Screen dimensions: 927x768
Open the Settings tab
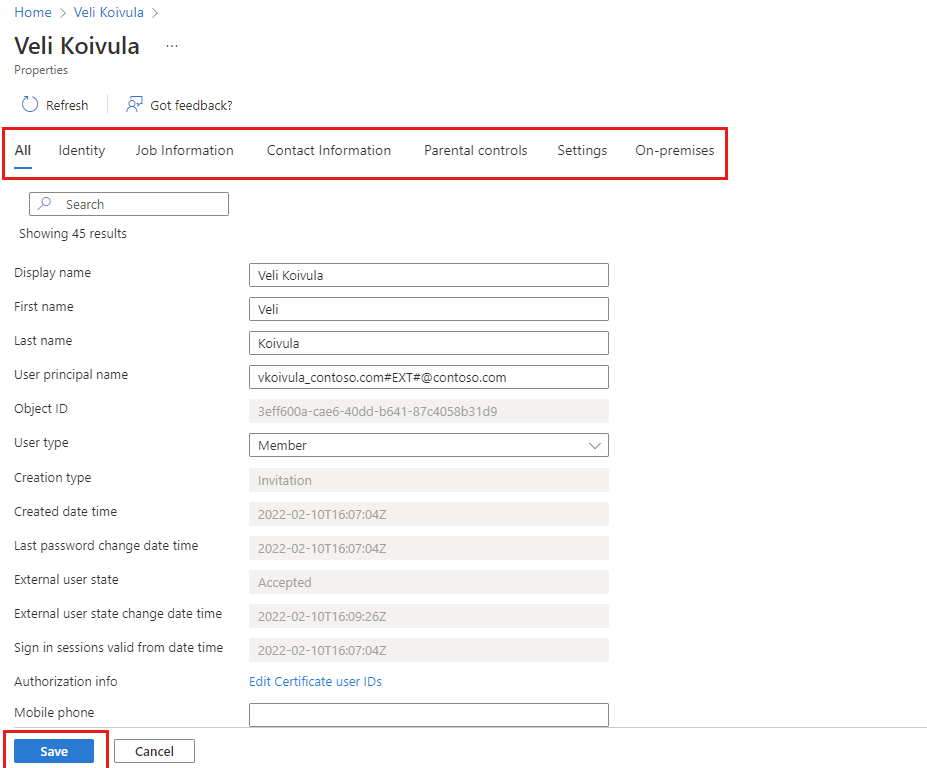point(582,151)
